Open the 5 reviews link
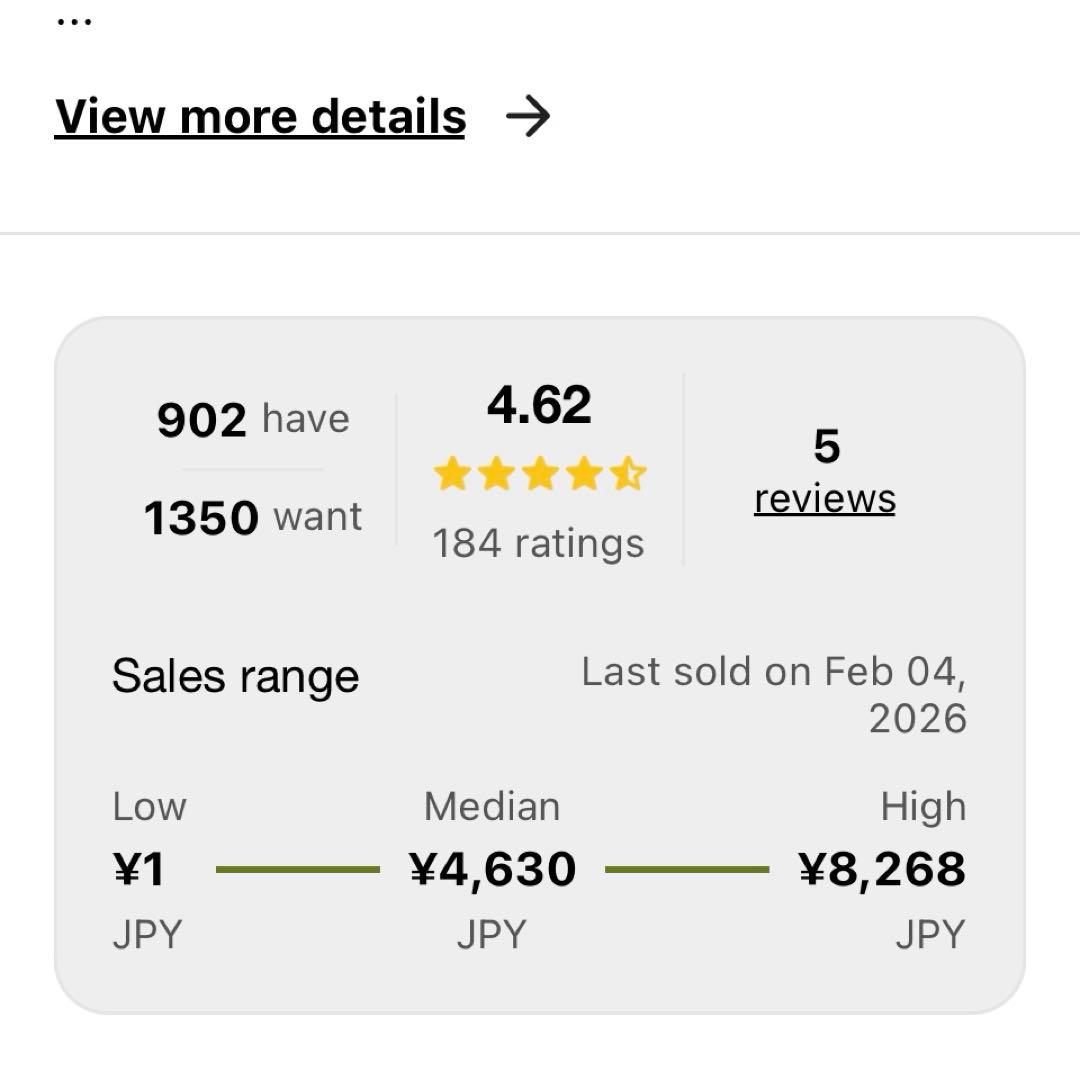This screenshot has height=1080, width=1080. (825, 498)
